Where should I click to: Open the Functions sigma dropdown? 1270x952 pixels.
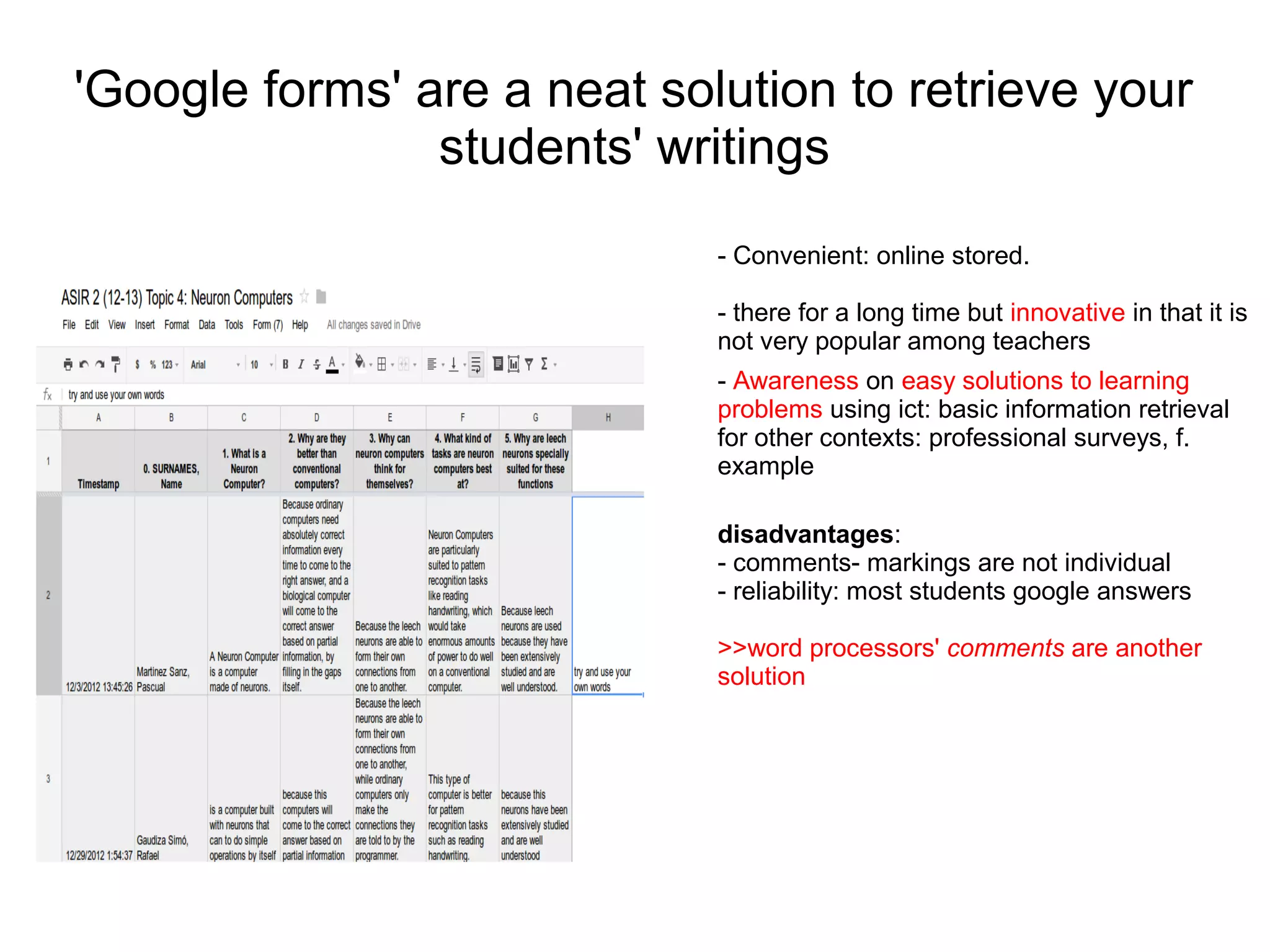point(548,365)
